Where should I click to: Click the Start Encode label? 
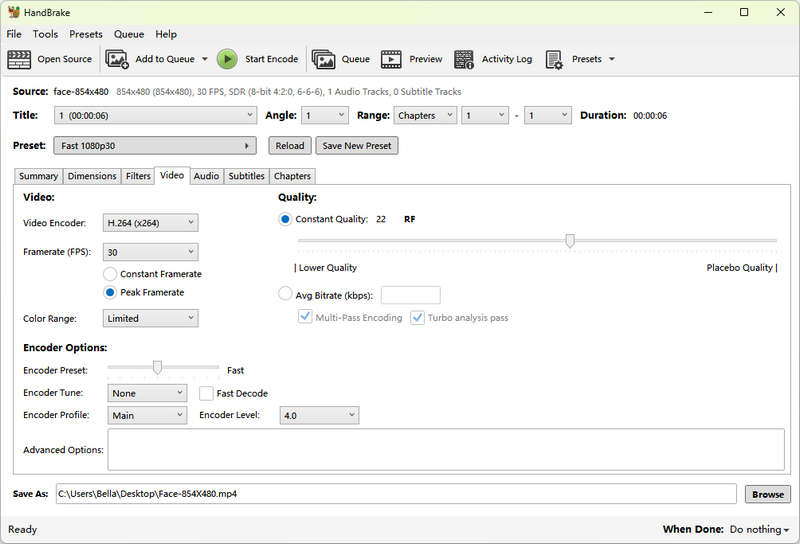point(271,59)
